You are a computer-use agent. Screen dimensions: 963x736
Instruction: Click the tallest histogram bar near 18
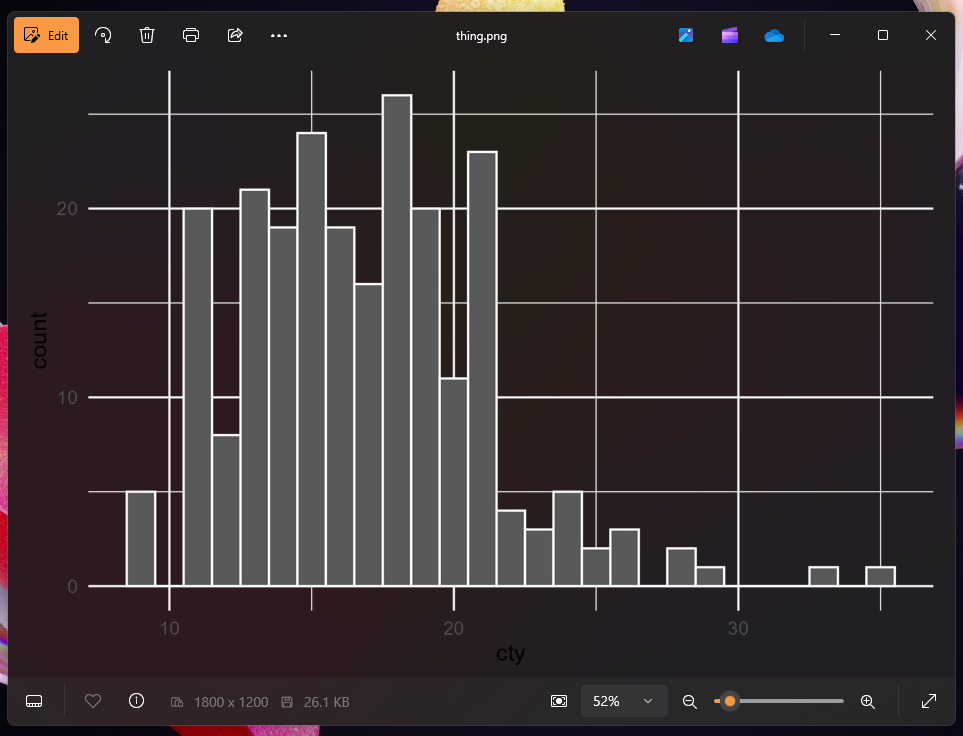pos(397,340)
